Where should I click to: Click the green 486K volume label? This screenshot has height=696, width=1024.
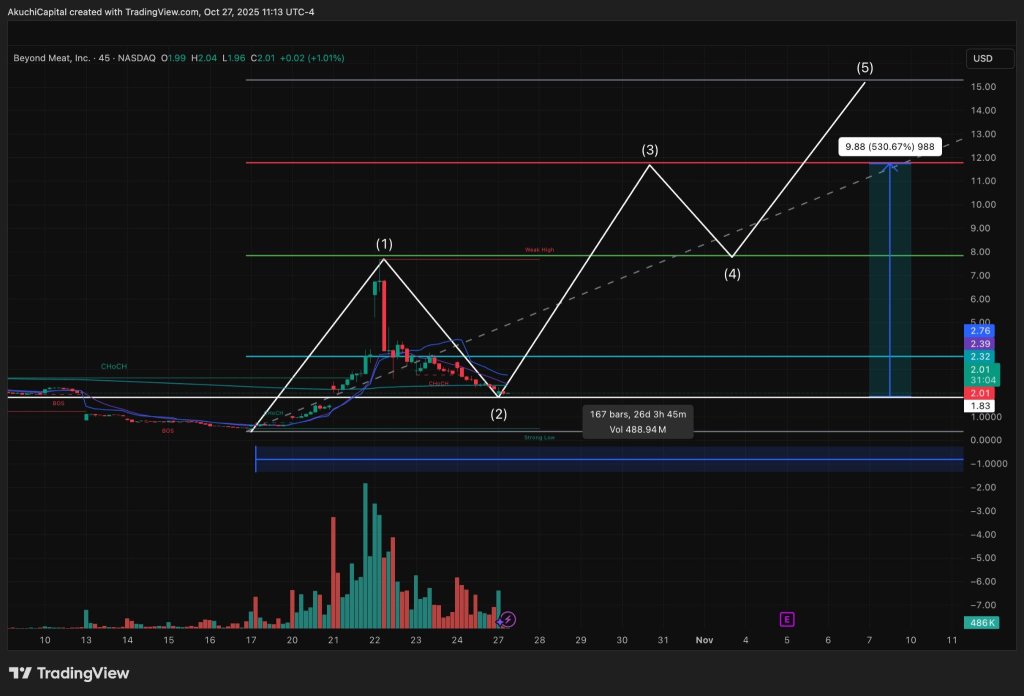coord(978,622)
